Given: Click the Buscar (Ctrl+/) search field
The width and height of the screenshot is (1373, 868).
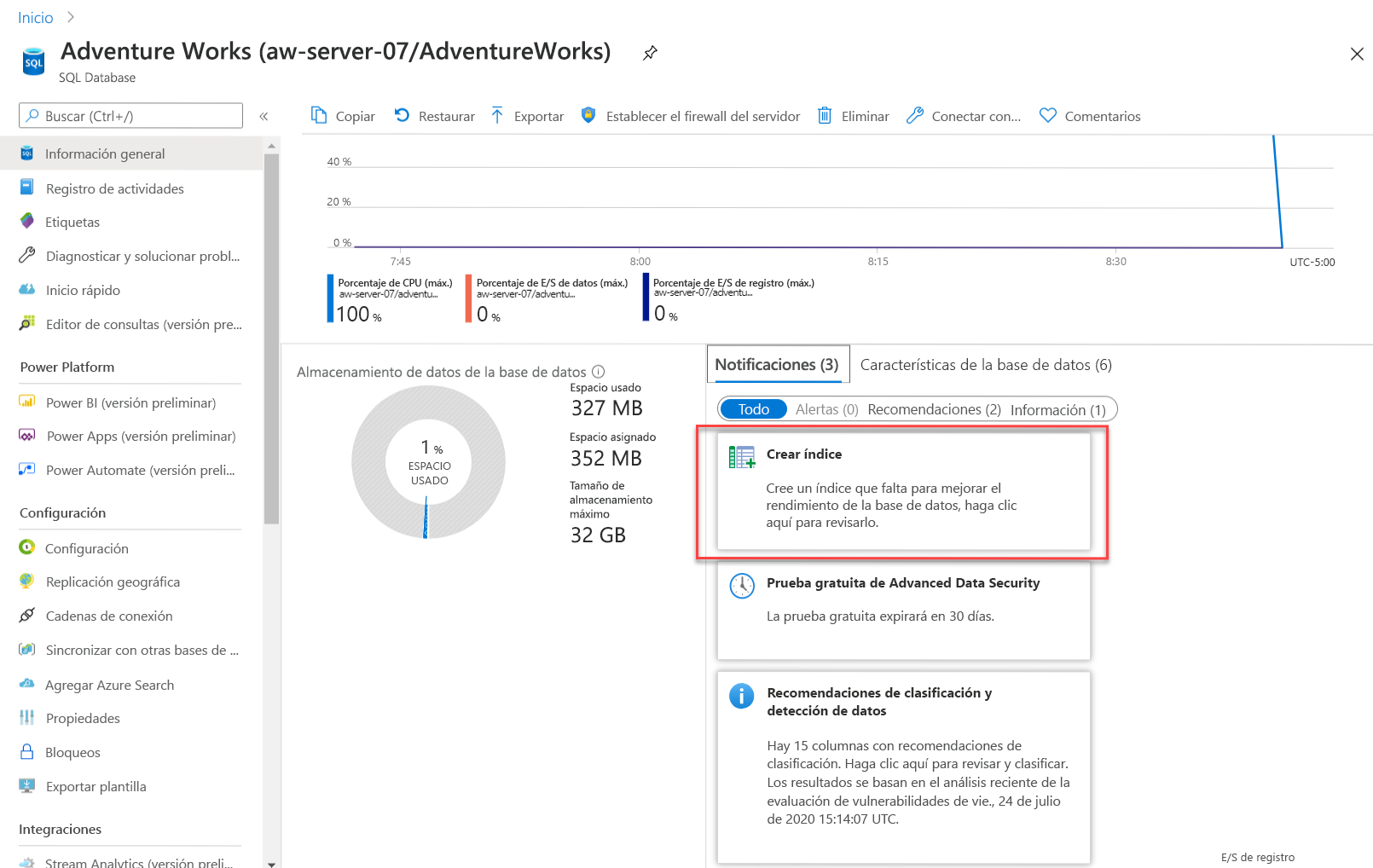Looking at the screenshot, I should 130,116.
